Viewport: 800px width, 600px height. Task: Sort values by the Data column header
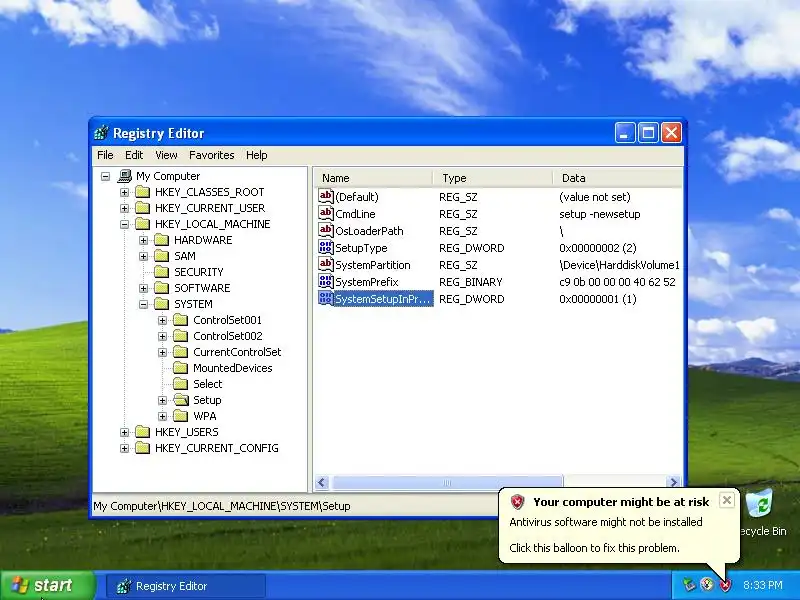click(617, 178)
